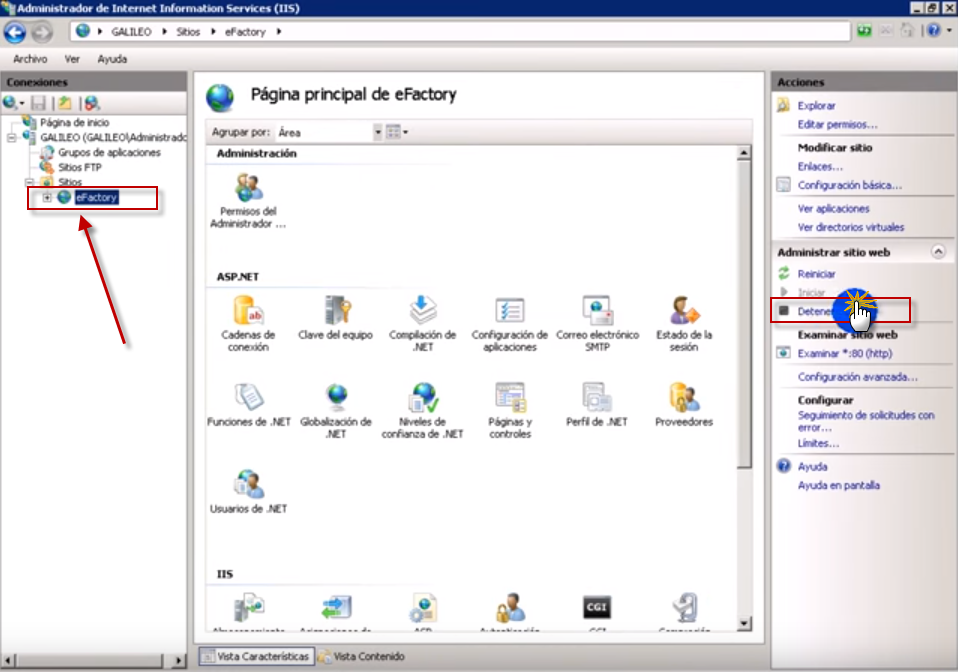
Task: Switch to Vista Contenido tab
Action: click(x=362, y=656)
